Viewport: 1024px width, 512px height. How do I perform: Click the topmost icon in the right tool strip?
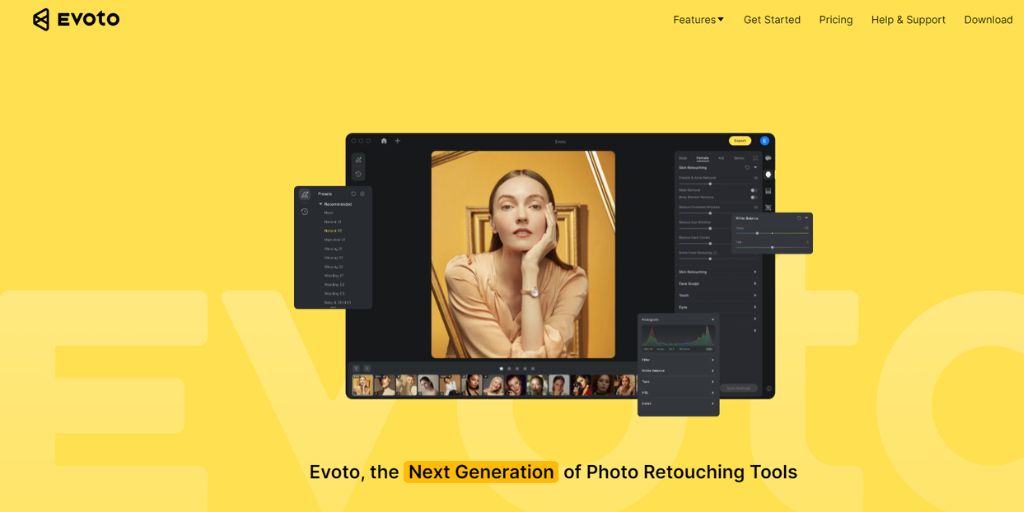(x=768, y=158)
